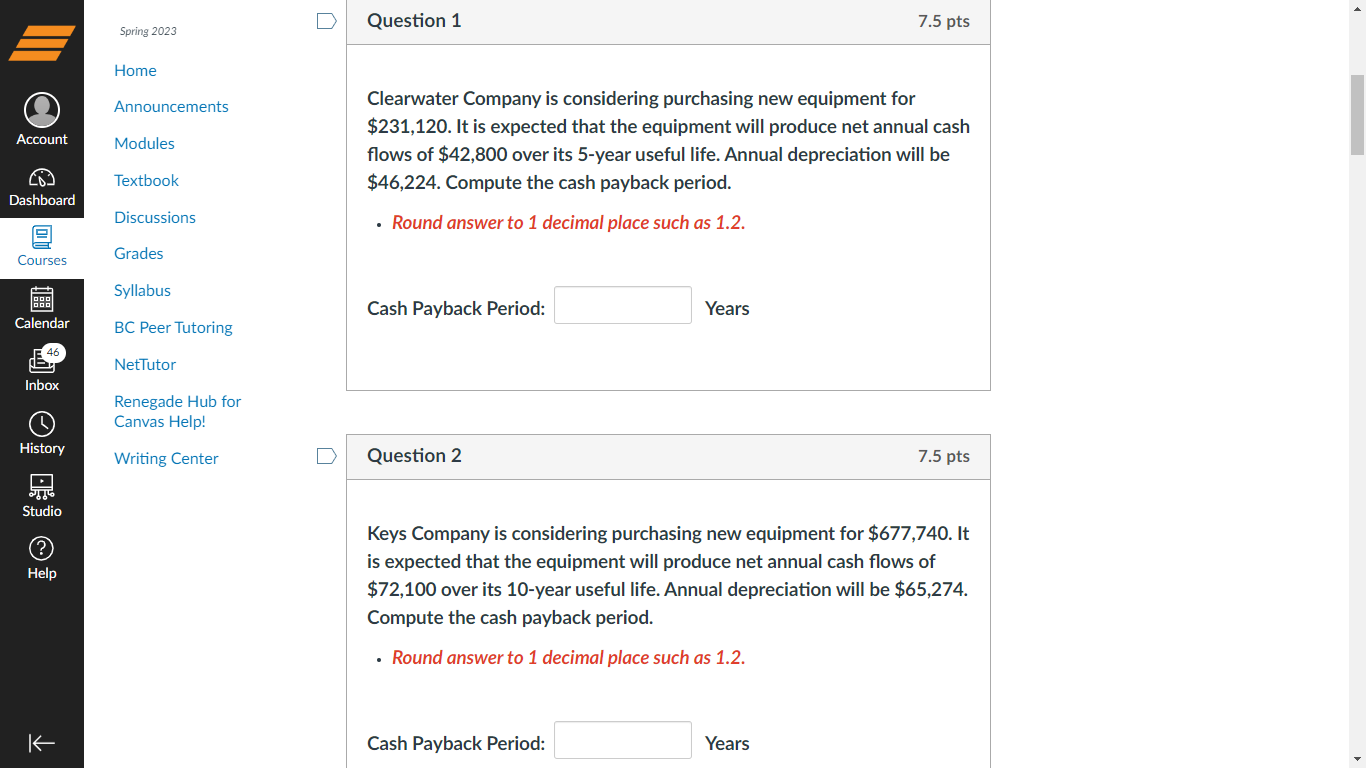Visit the Writing Center link
The image size is (1366, 768).
click(166, 458)
